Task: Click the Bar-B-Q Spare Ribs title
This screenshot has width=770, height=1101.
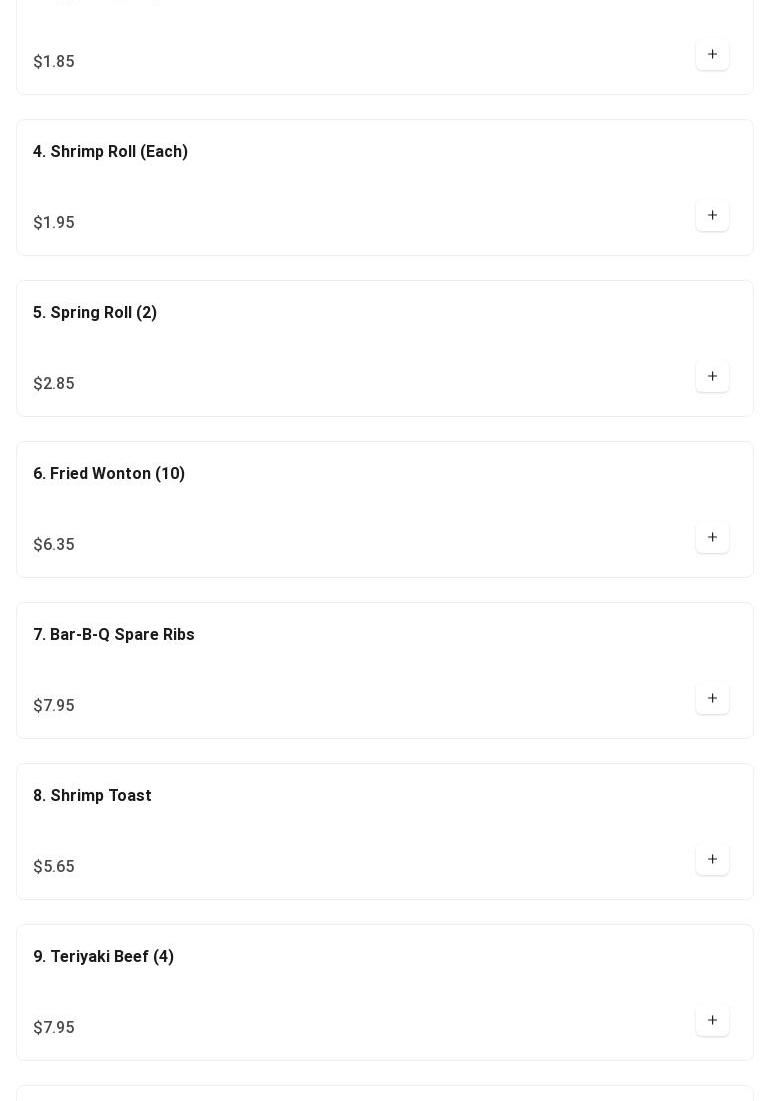Action: [114, 635]
